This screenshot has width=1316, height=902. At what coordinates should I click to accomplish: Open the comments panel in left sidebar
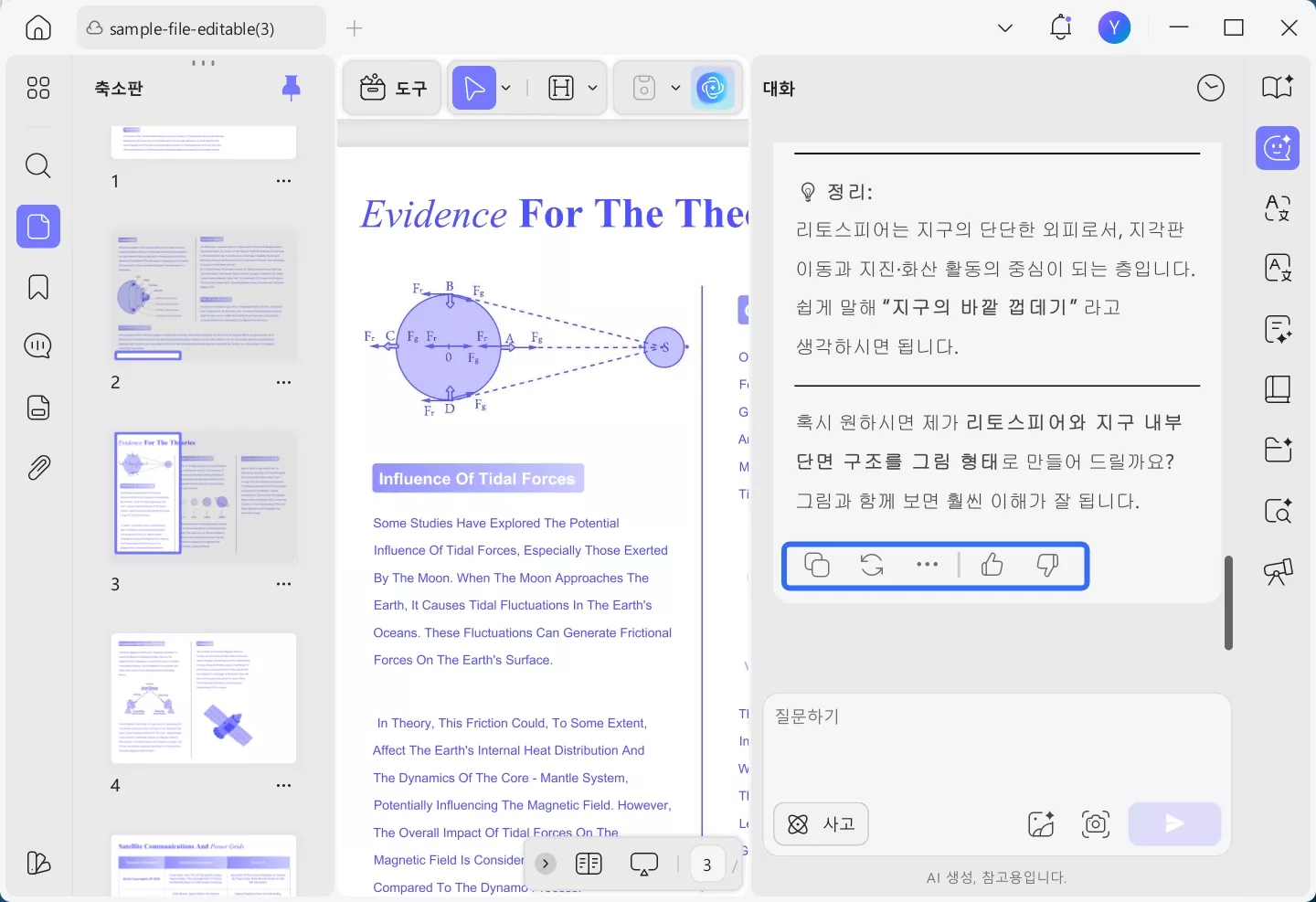(38, 346)
